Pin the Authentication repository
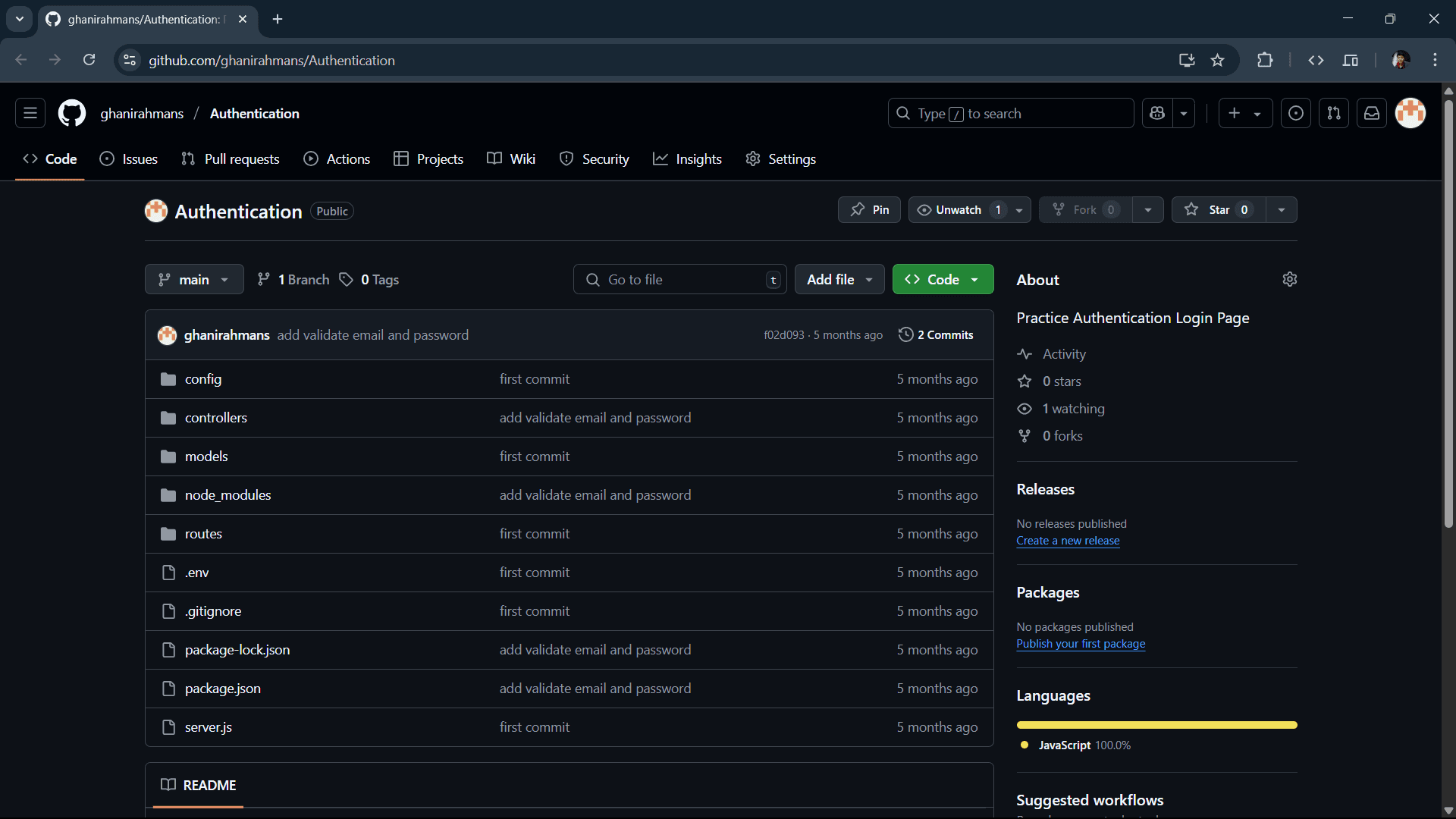Screen dimensions: 1456x819 click(x=869, y=210)
